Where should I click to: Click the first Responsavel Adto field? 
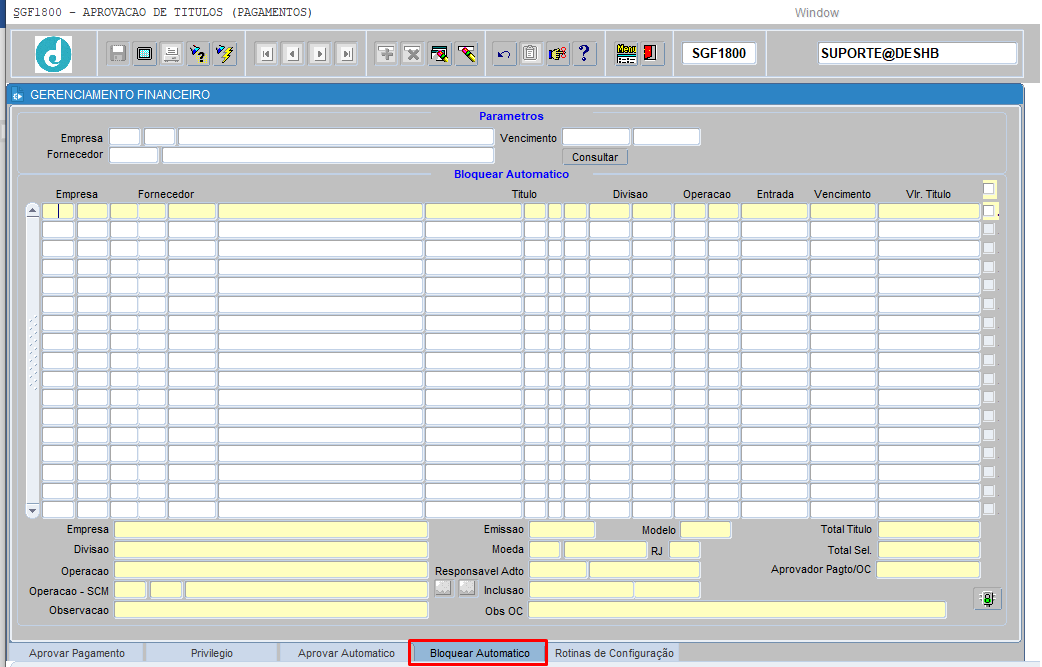click(x=558, y=570)
